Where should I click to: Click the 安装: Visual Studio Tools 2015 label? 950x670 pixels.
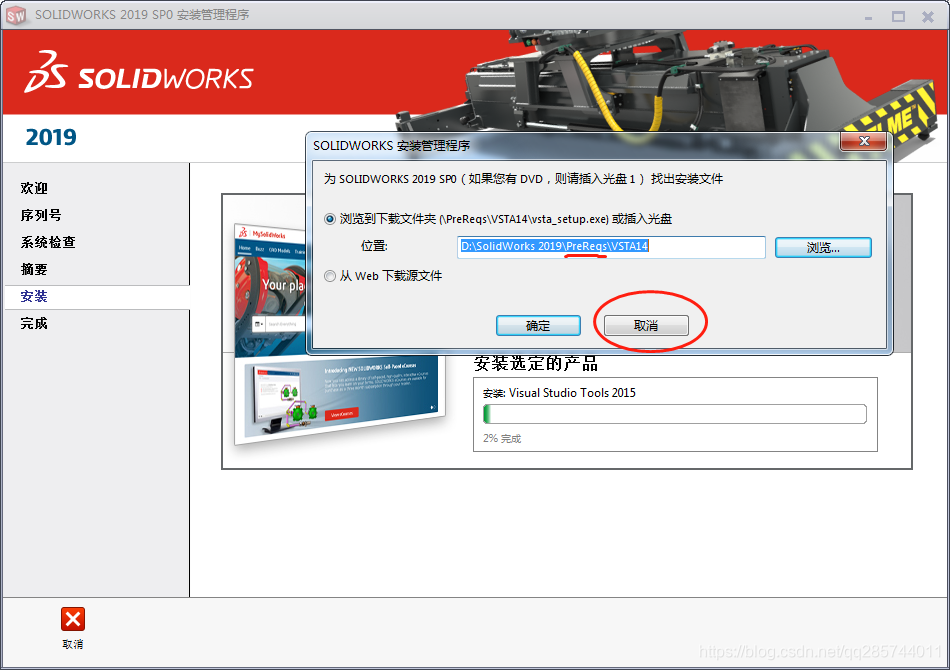(x=559, y=393)
